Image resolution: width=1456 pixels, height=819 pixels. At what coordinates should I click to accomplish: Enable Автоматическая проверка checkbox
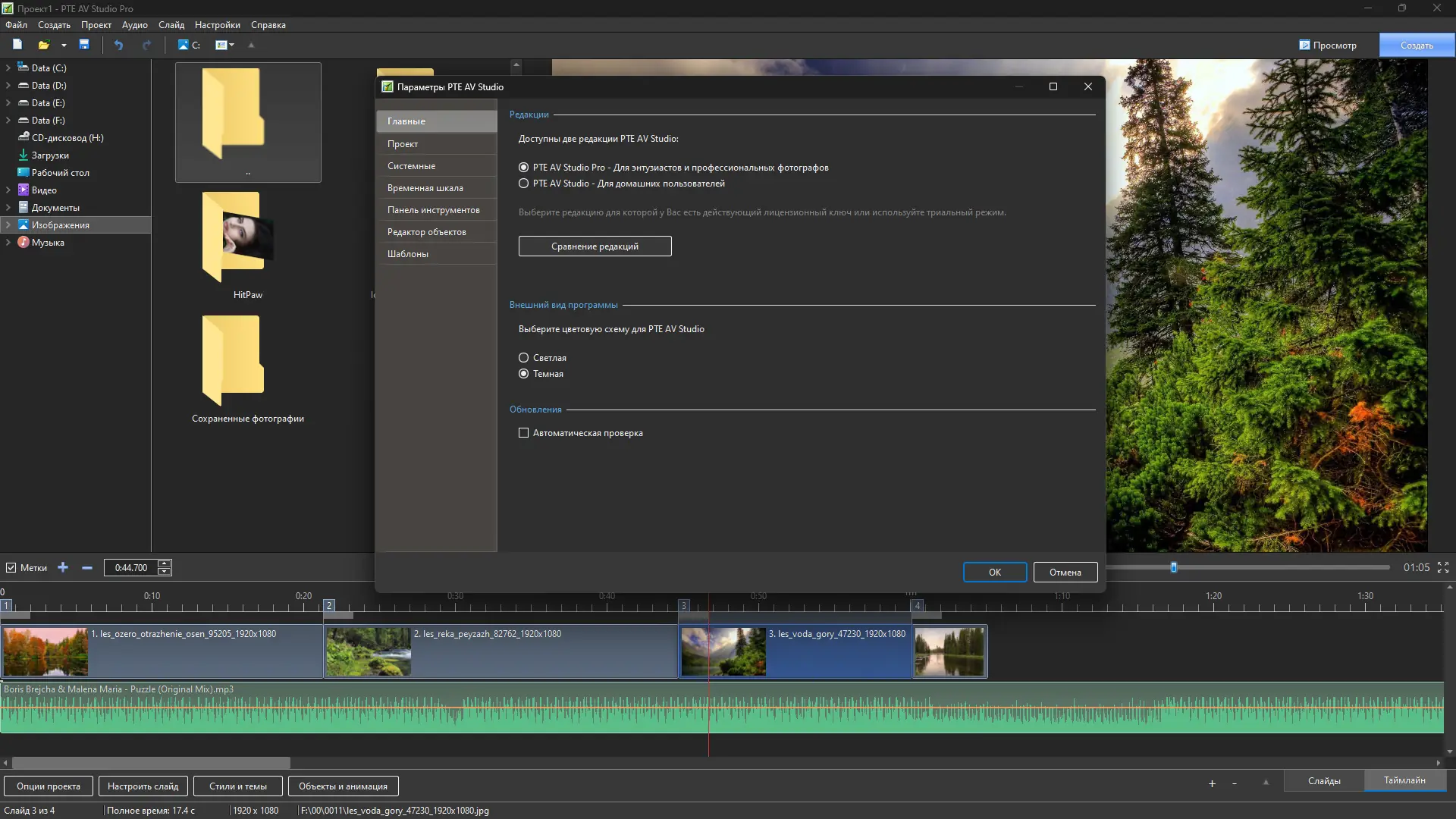[x=523, y=433]
